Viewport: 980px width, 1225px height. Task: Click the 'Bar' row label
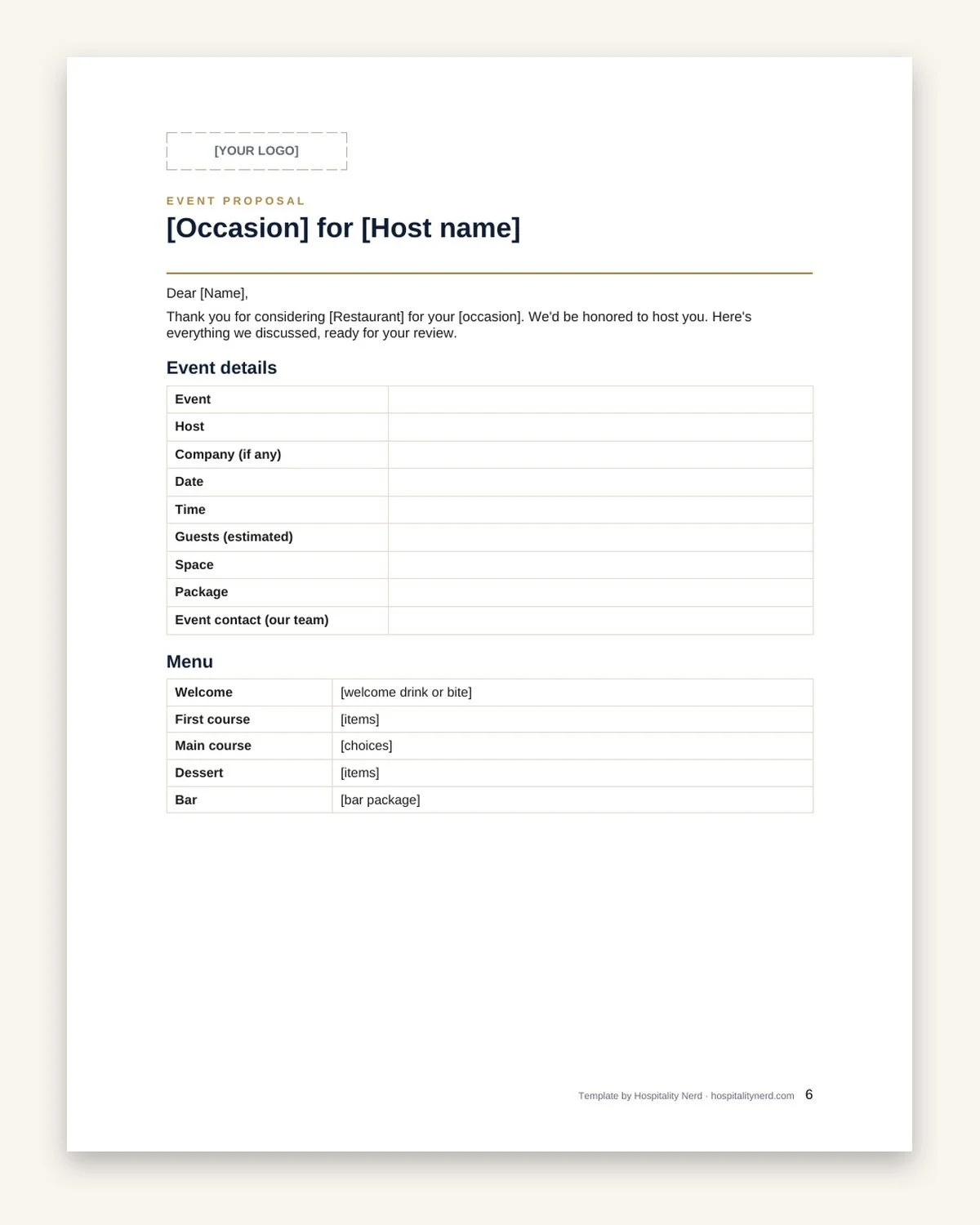pos(185,800)
